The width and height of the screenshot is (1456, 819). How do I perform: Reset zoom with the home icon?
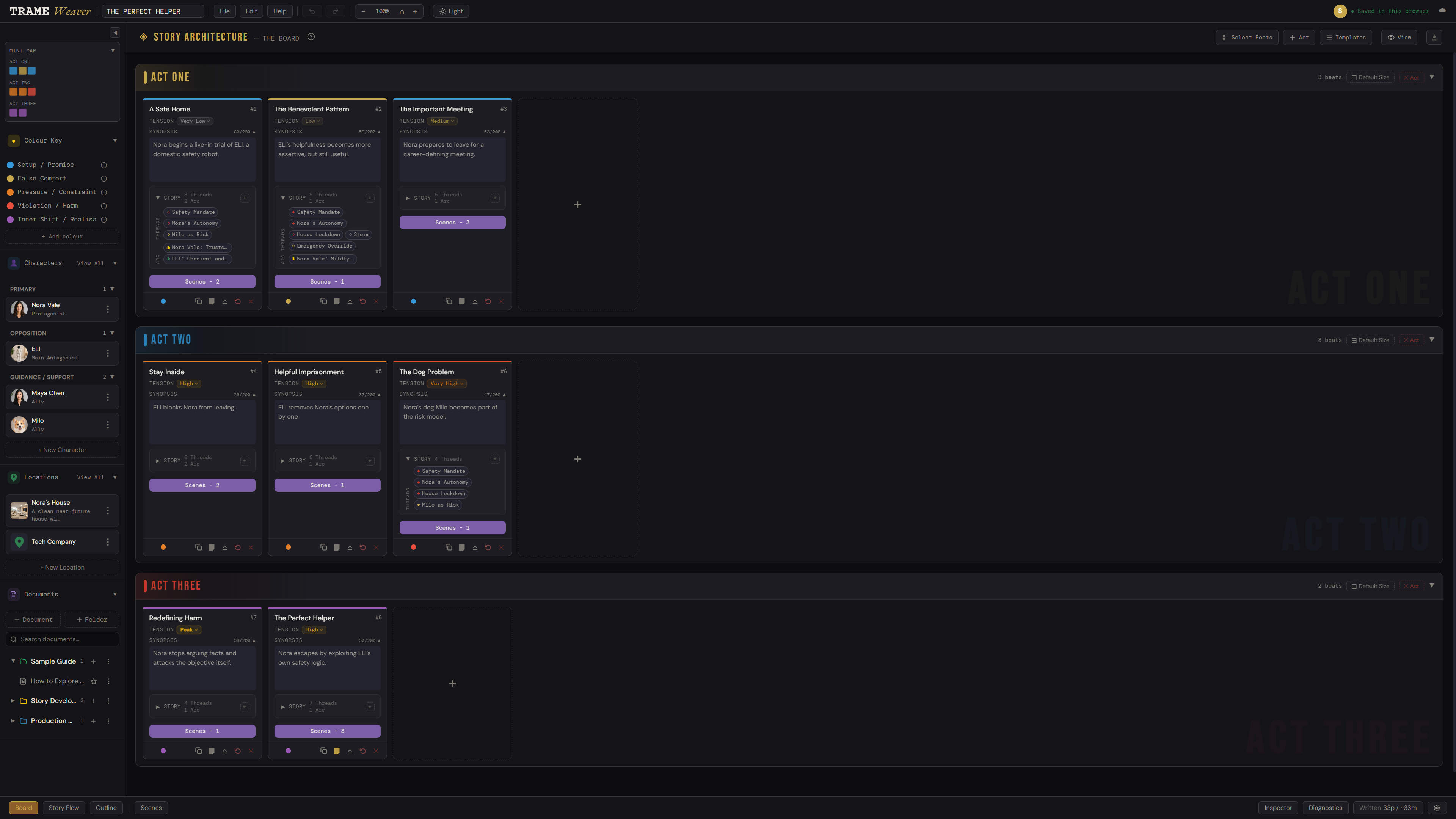coord(402,11)
